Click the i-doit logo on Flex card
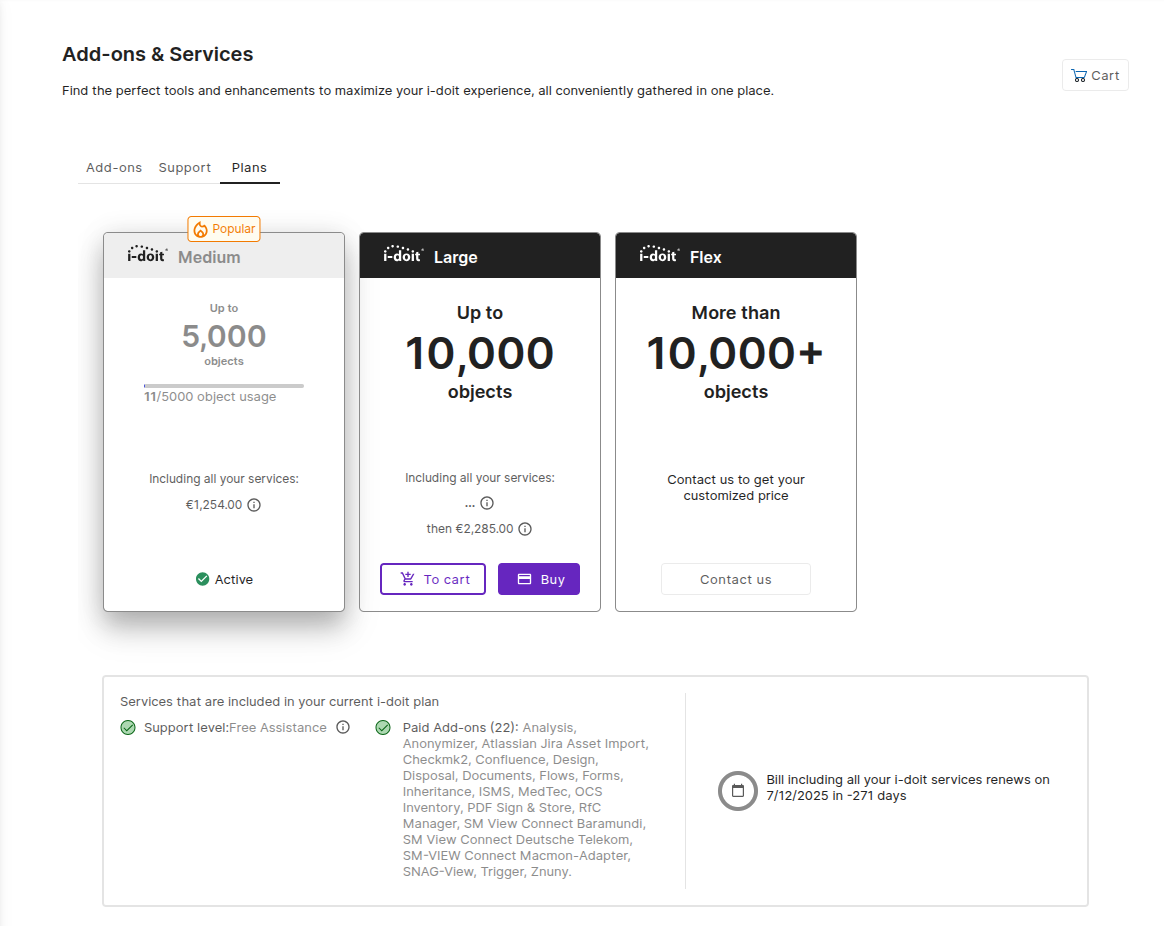 pos(659,255)
